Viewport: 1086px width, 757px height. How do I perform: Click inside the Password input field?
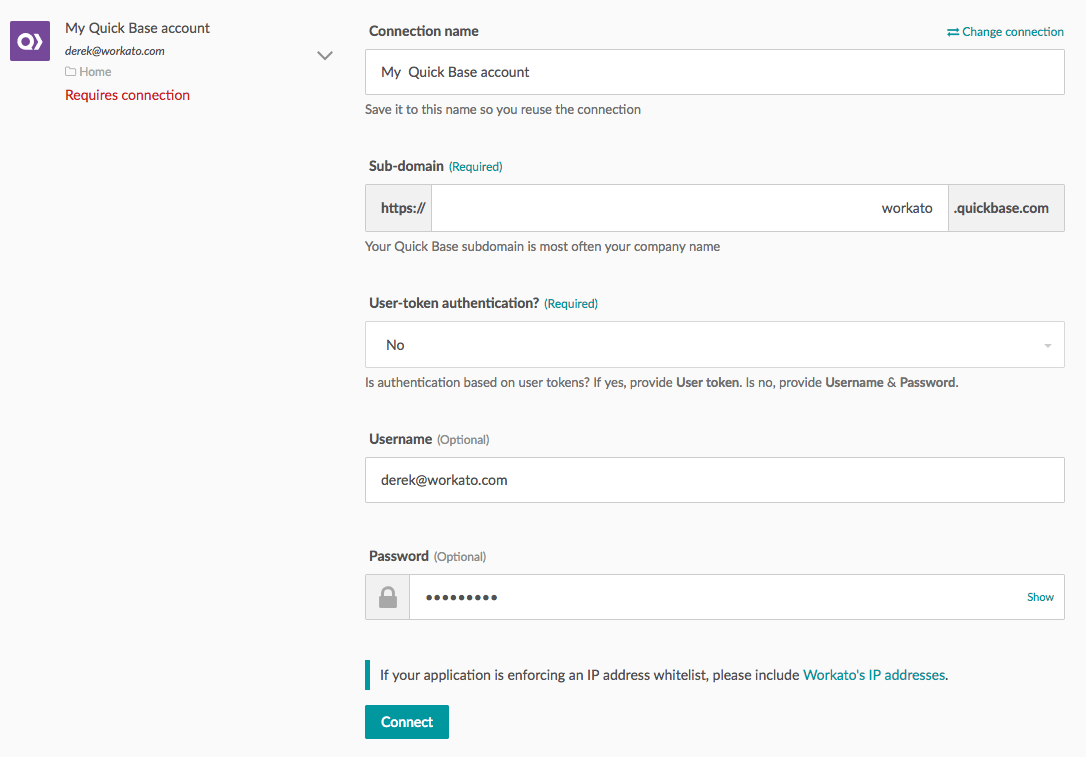point(714,597)
